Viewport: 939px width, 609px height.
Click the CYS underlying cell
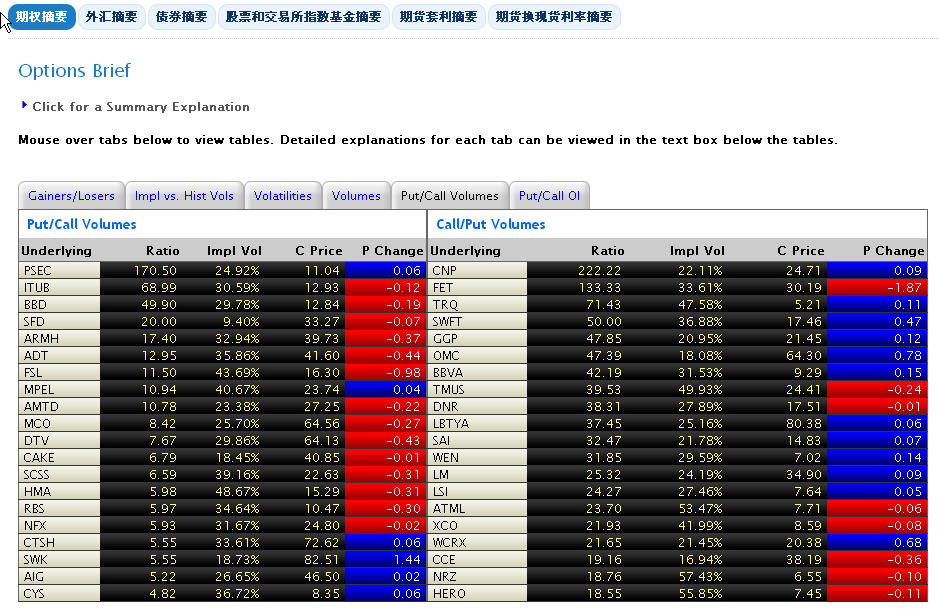(59, 593)
